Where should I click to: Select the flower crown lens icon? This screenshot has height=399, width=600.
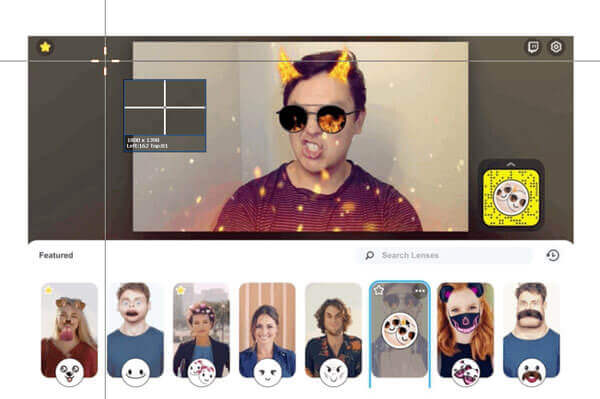(x=202, y=372)
